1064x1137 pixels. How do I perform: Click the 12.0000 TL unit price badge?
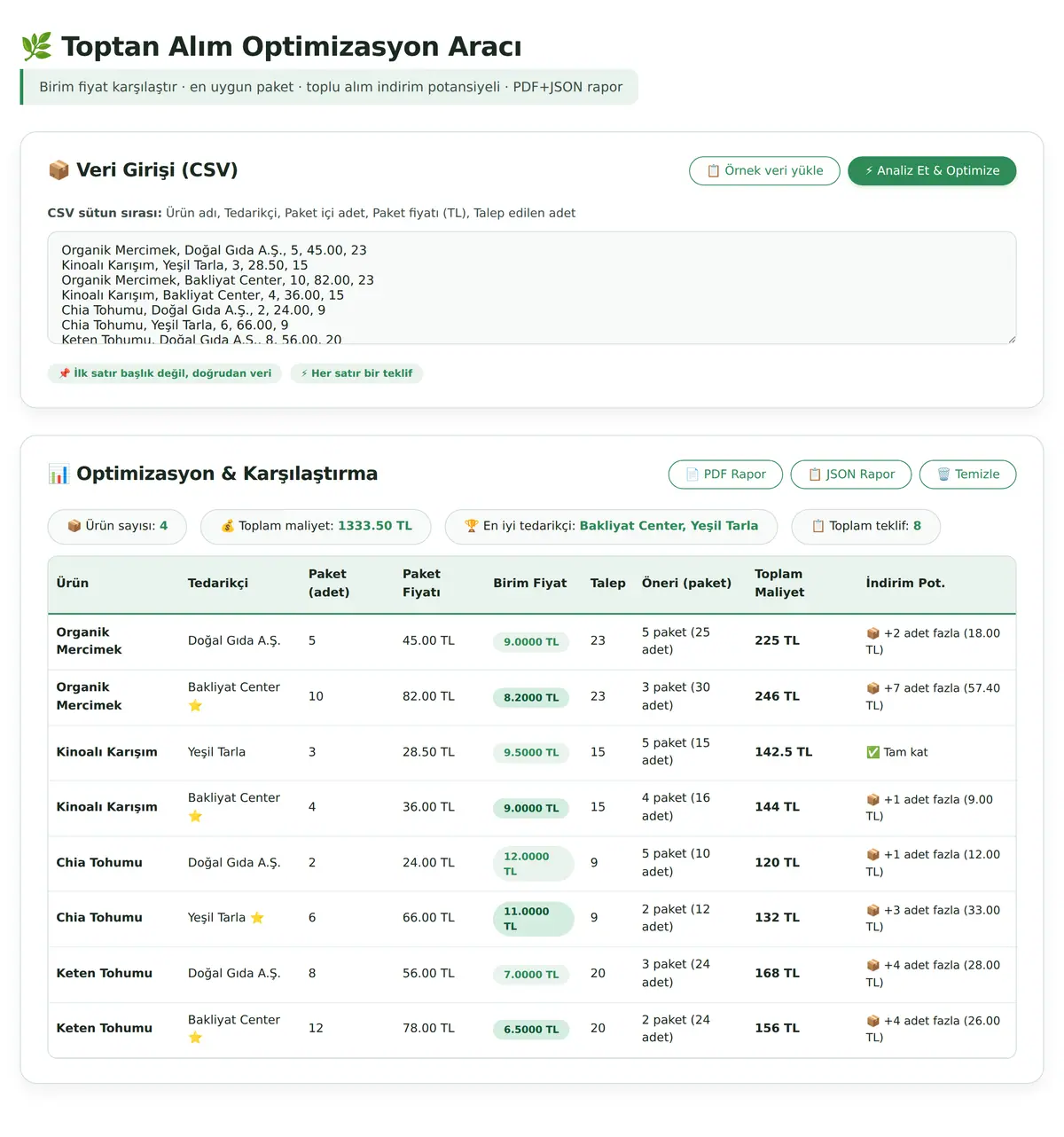coord(534,864)
